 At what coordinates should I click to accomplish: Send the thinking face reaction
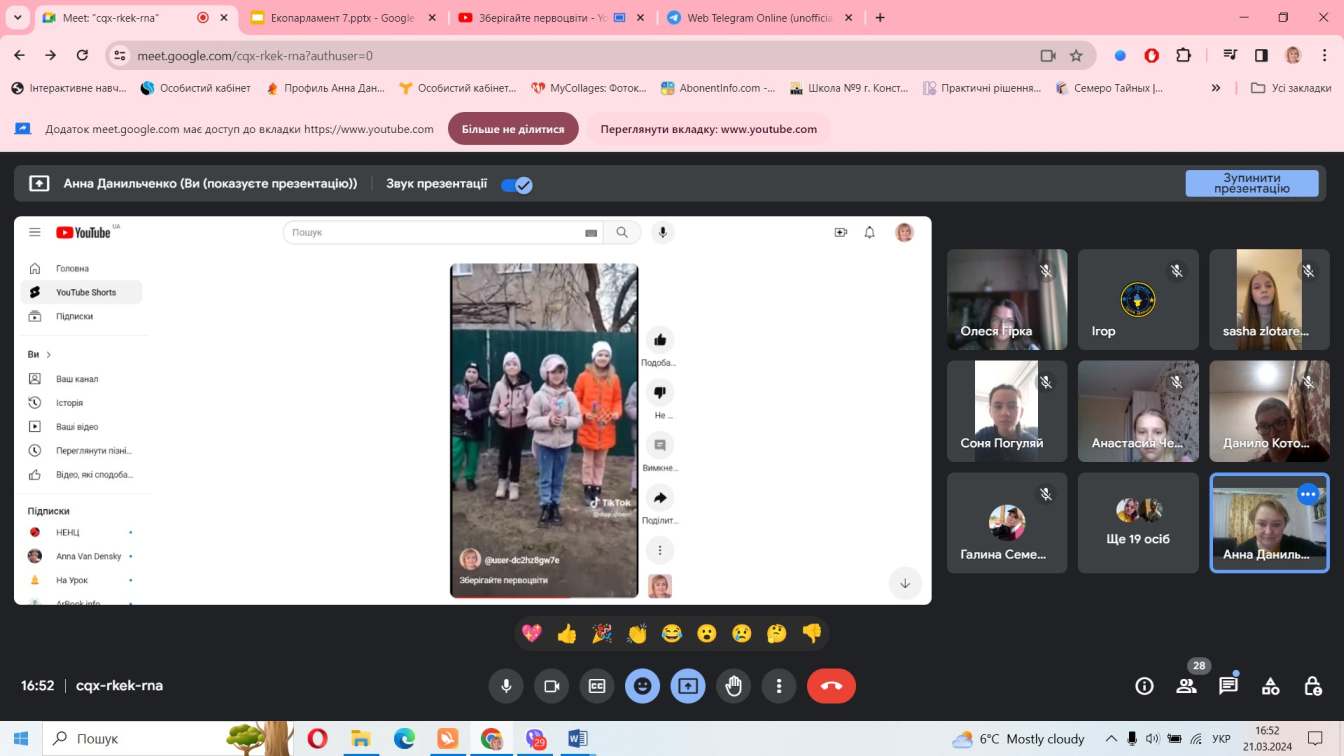coord(777,633)
